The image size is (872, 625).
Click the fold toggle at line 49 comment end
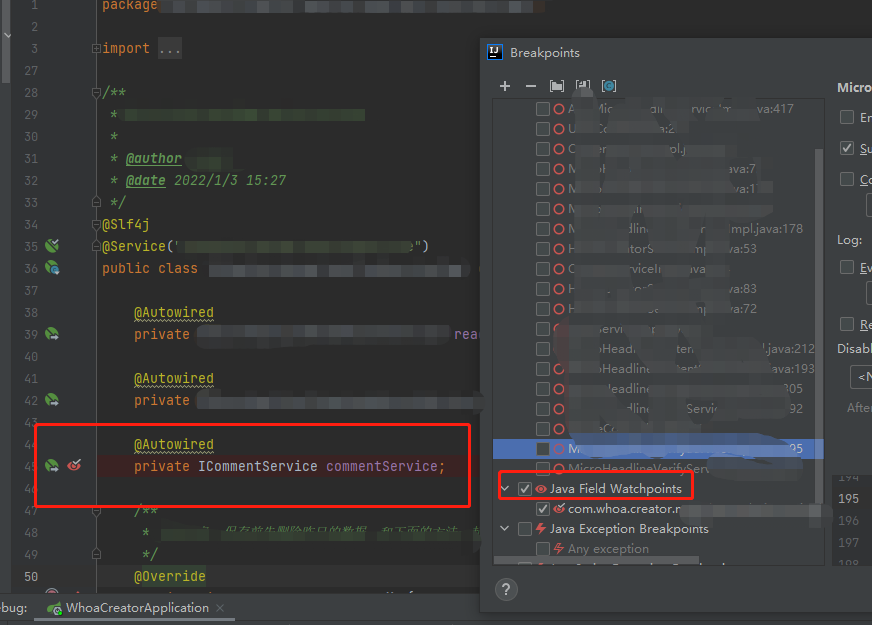96,554
